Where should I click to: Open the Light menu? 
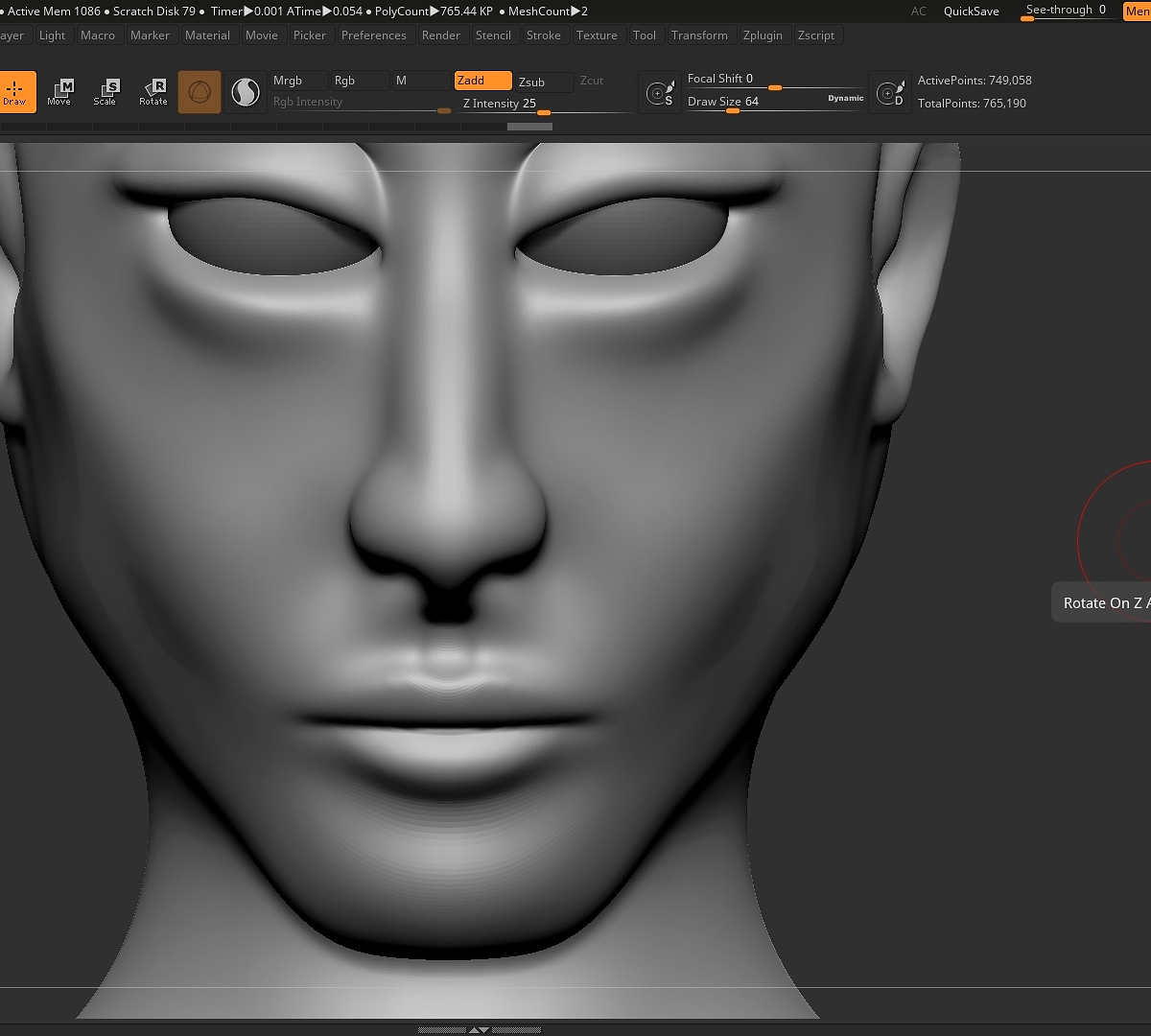pyautogui.click(x=53, y=35)
